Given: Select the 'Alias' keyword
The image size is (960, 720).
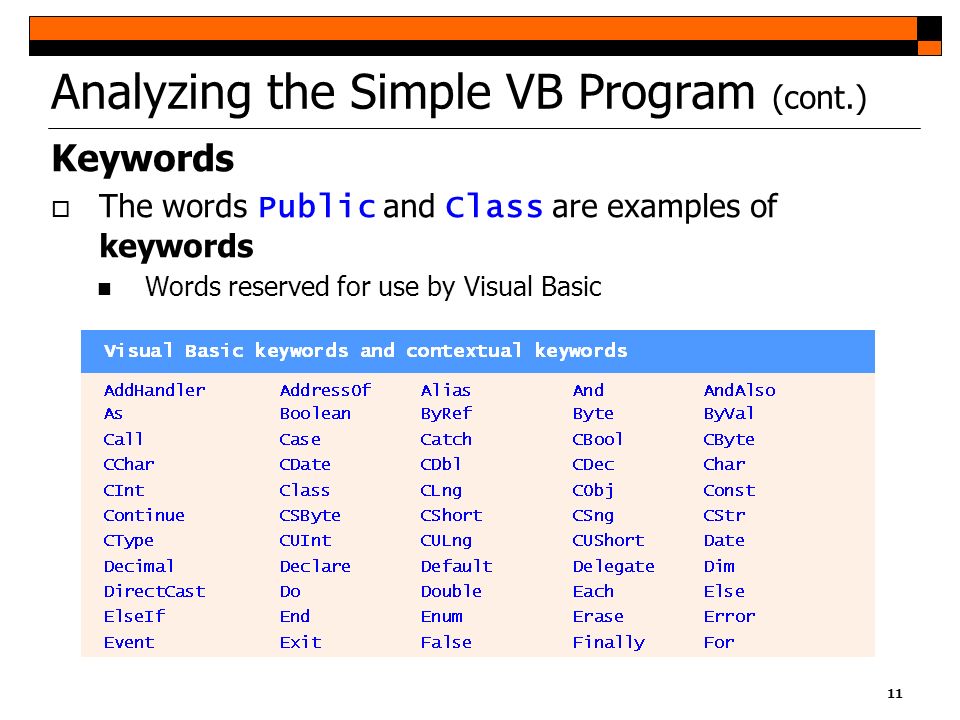Looking at the screenshot, I should click(446, 391).
